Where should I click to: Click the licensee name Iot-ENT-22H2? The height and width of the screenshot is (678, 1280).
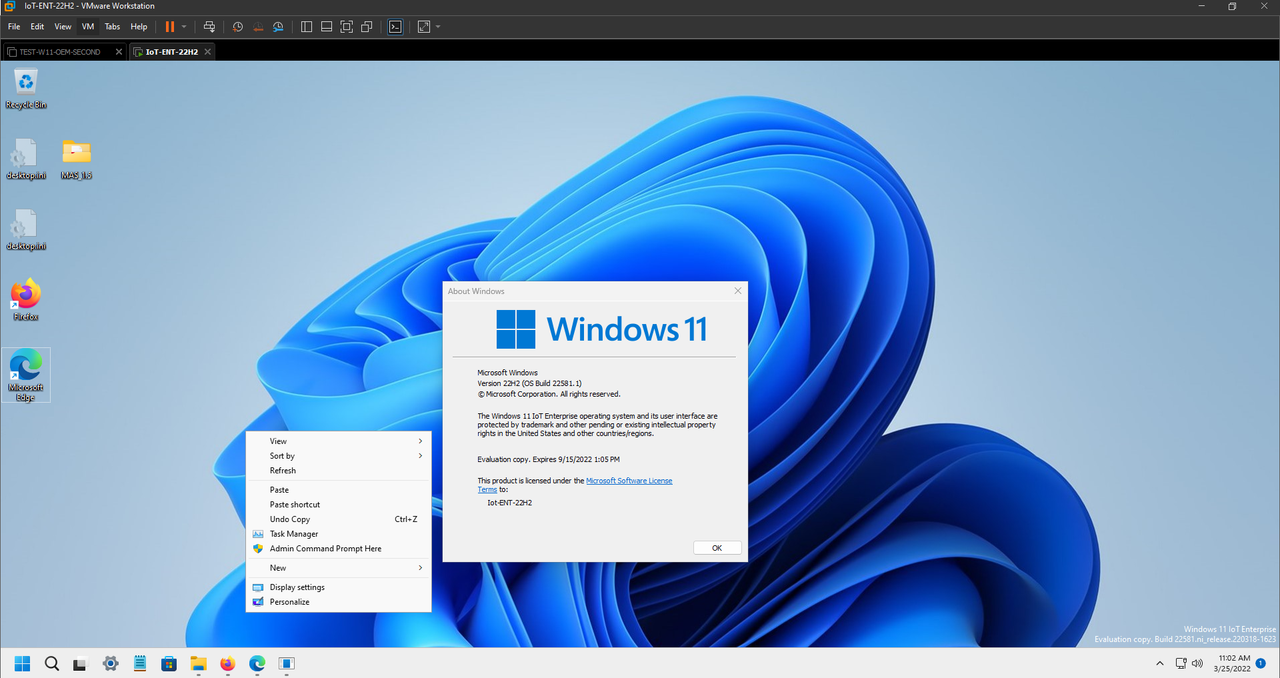(510, 503)
